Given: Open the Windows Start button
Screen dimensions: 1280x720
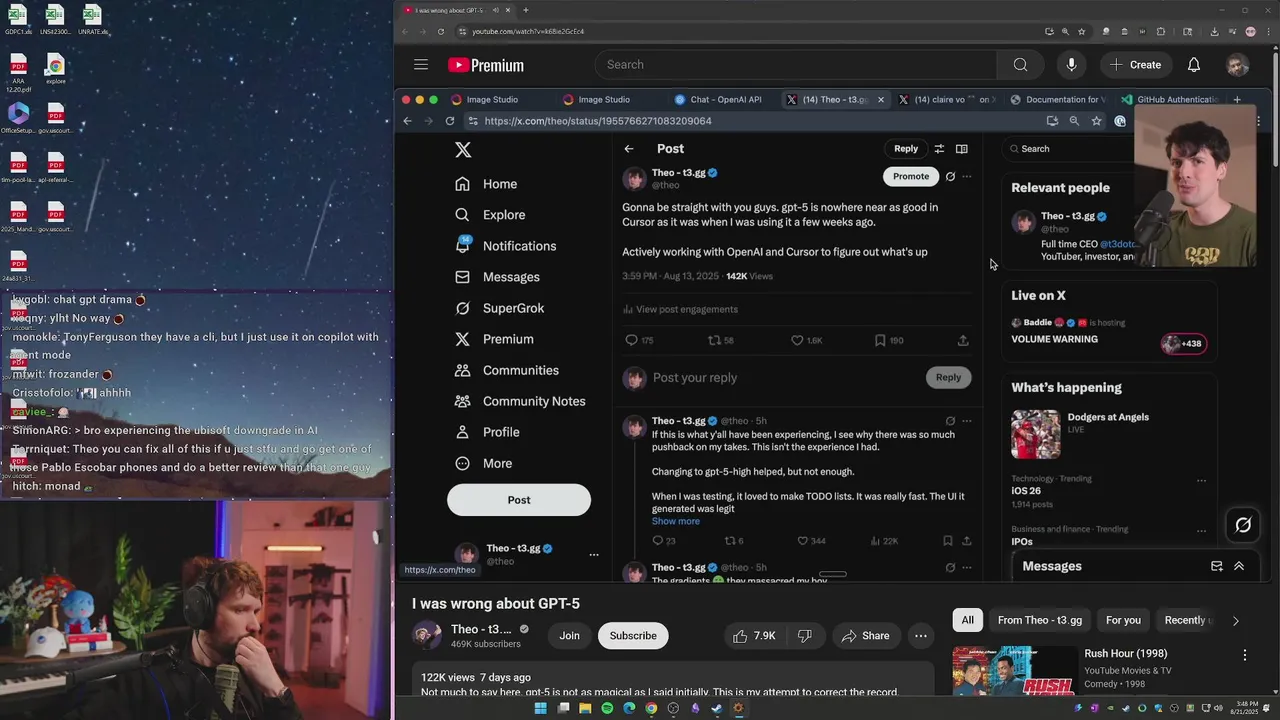Looking at the screenshot, I should point(540,708).
